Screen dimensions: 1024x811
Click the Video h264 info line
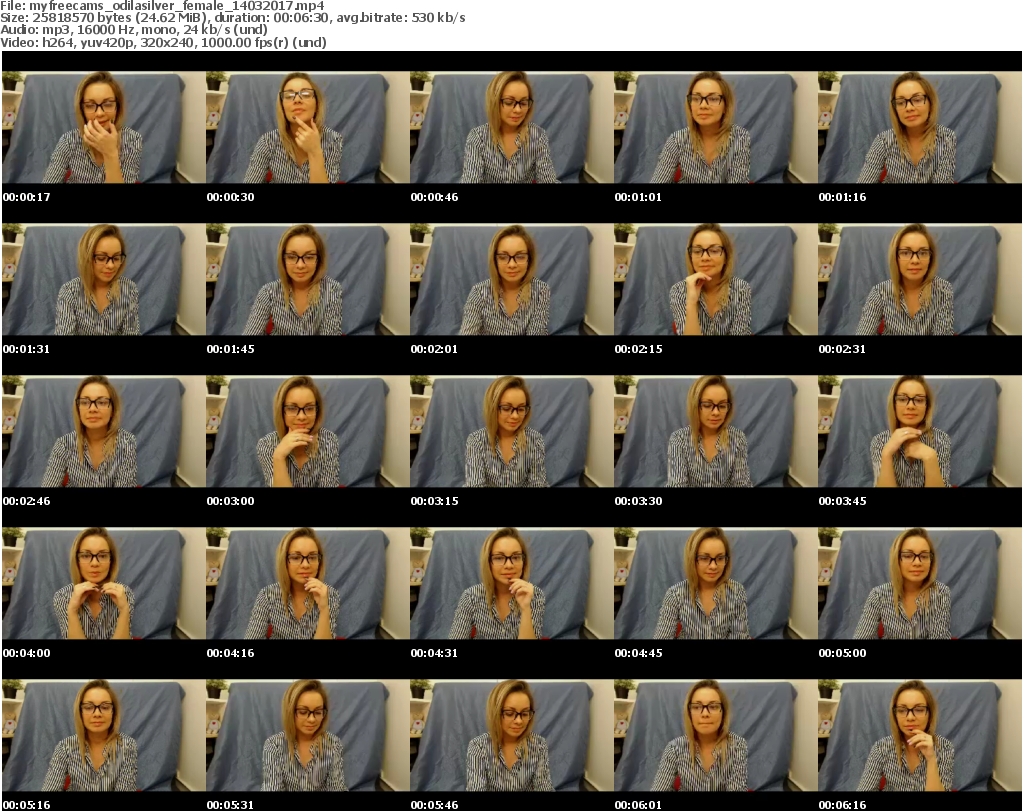tap(163, 42)
